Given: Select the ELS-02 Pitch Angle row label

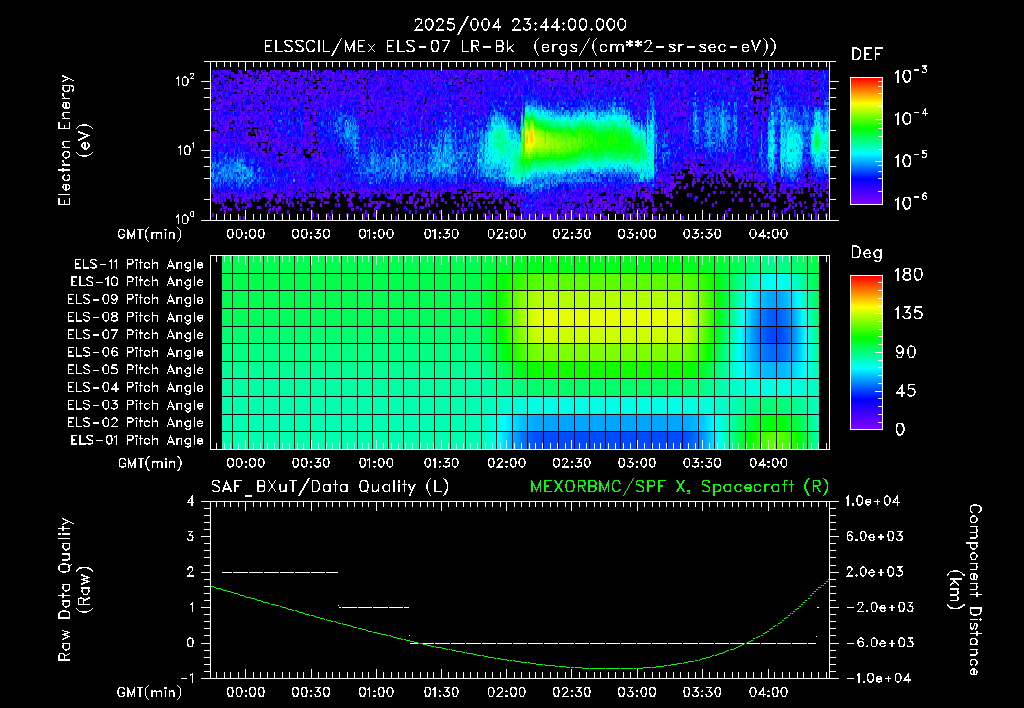Looking at the screenshot, I should pyautogui.click(x=136, y=423).
